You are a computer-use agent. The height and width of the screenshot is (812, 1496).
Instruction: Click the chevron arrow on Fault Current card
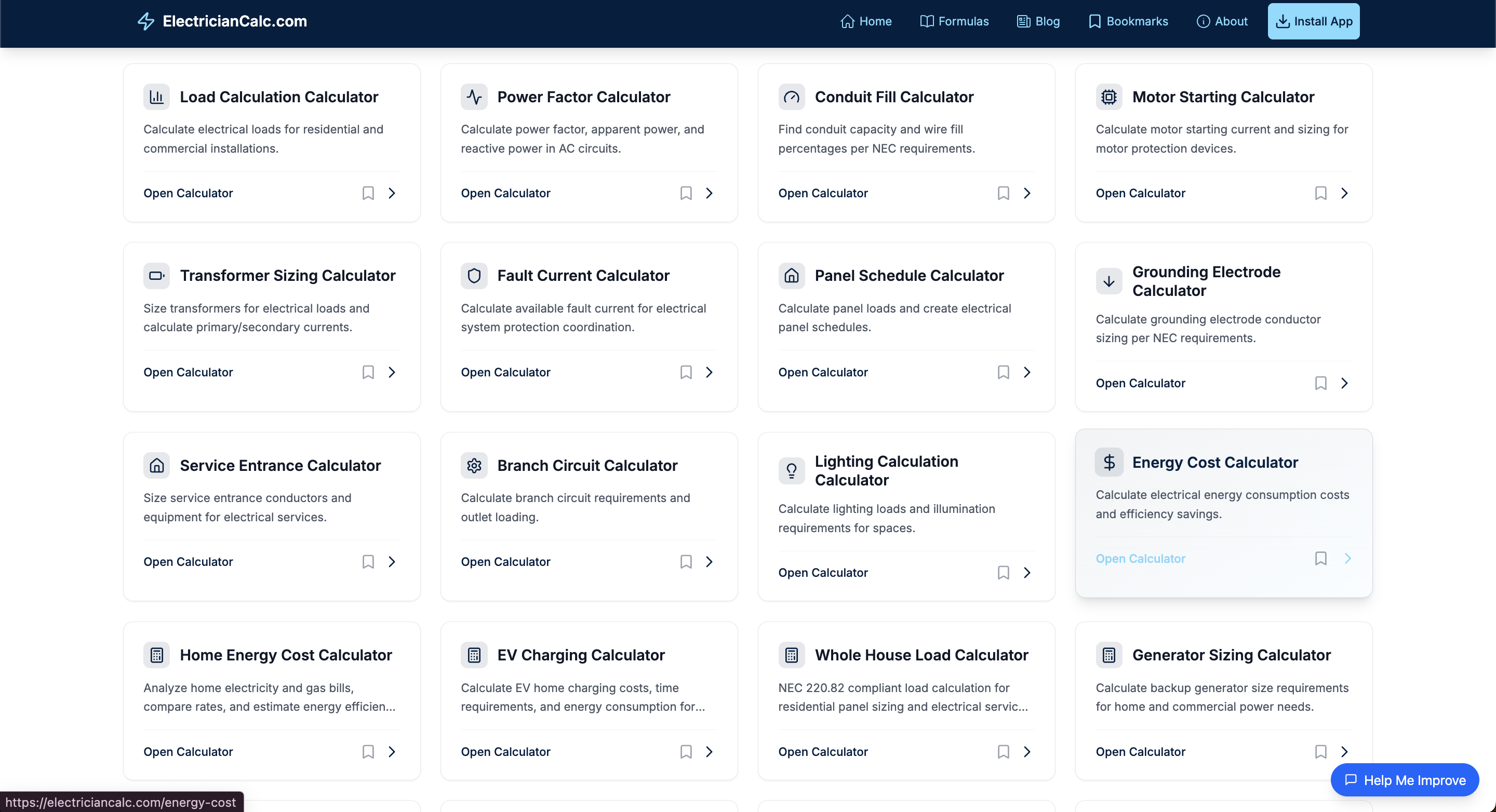(x=709, y=372)
